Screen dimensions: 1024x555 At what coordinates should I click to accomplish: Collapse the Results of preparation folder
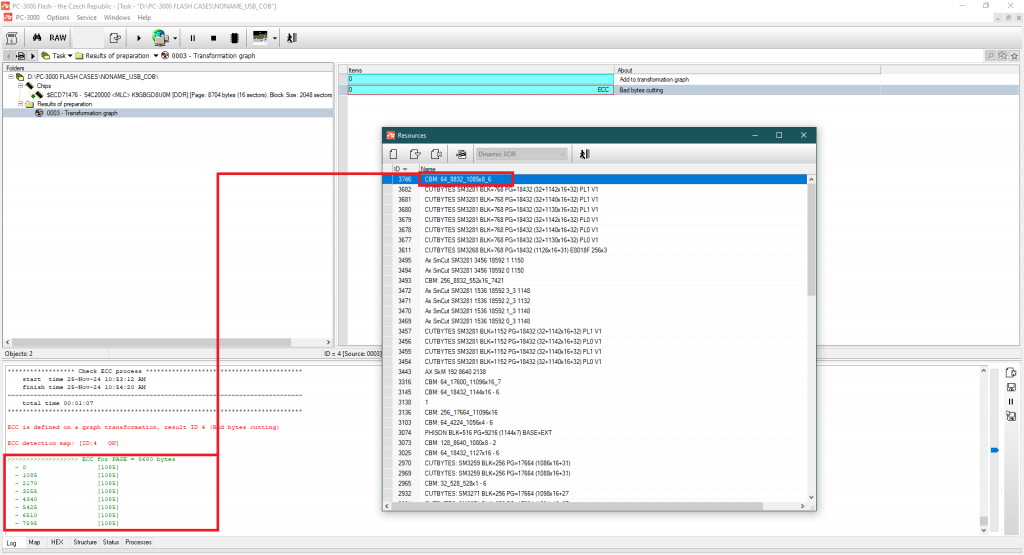click(20, 104)
